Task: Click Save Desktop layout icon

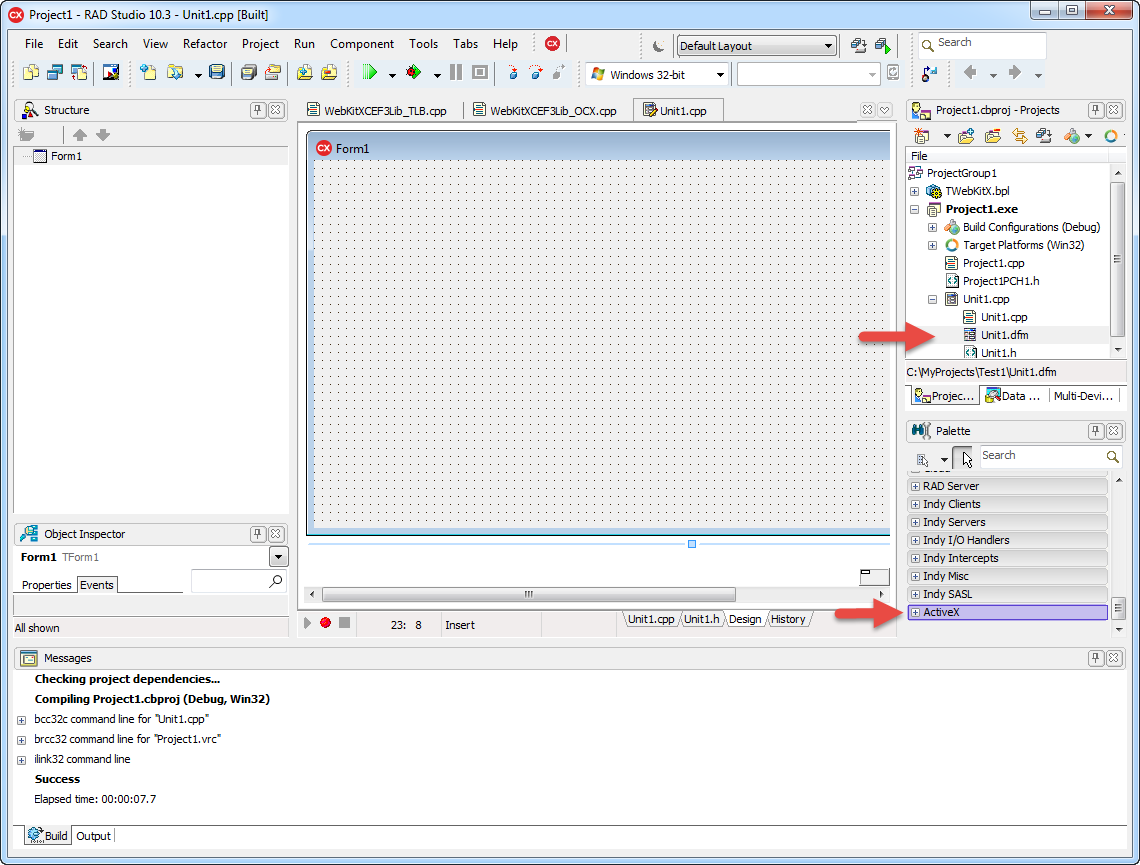Action: pos(859,46)
